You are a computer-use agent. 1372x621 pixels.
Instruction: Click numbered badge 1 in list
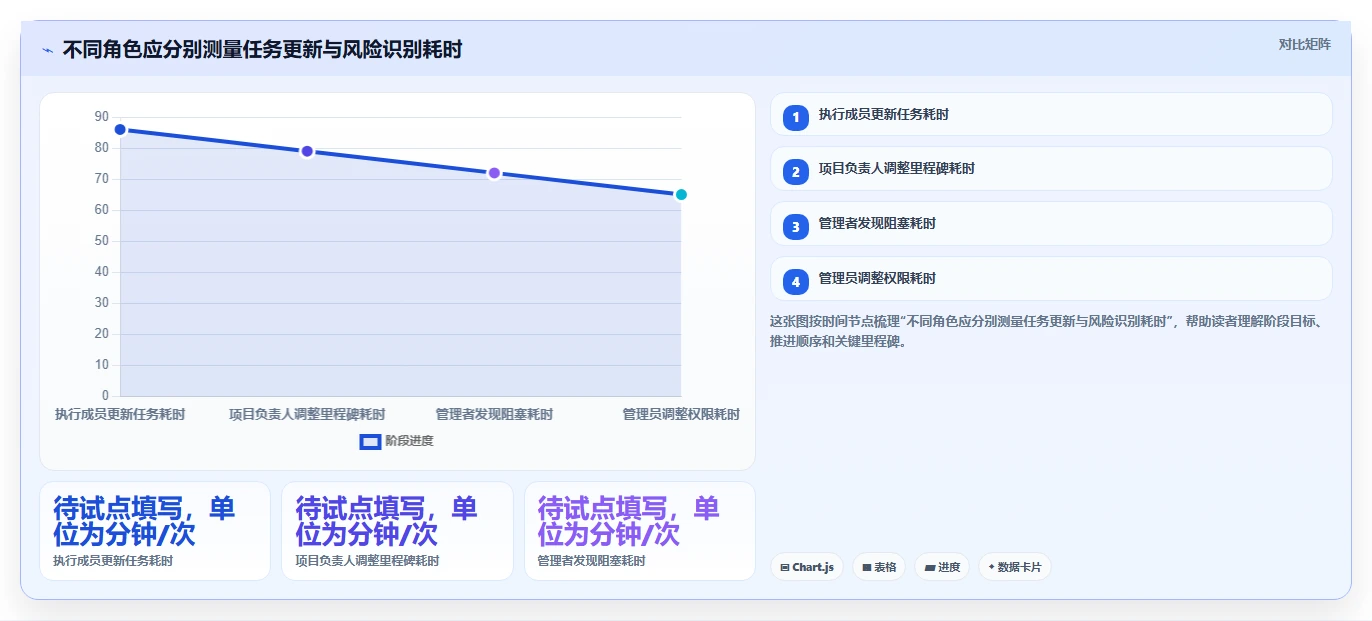[796, 117]
